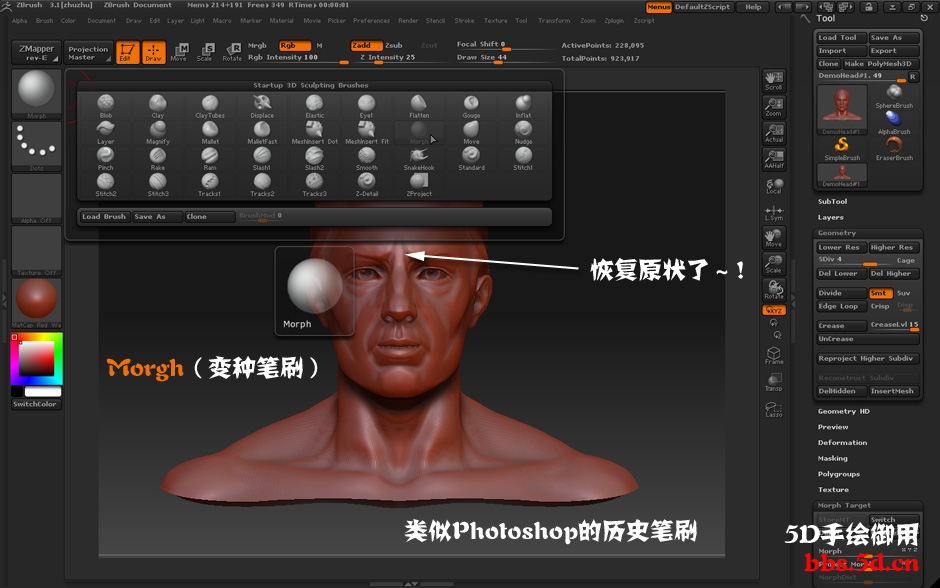This screenshot has height=588, width=940.
Task: Pick the Inflat brush
Action: (523, 106)
